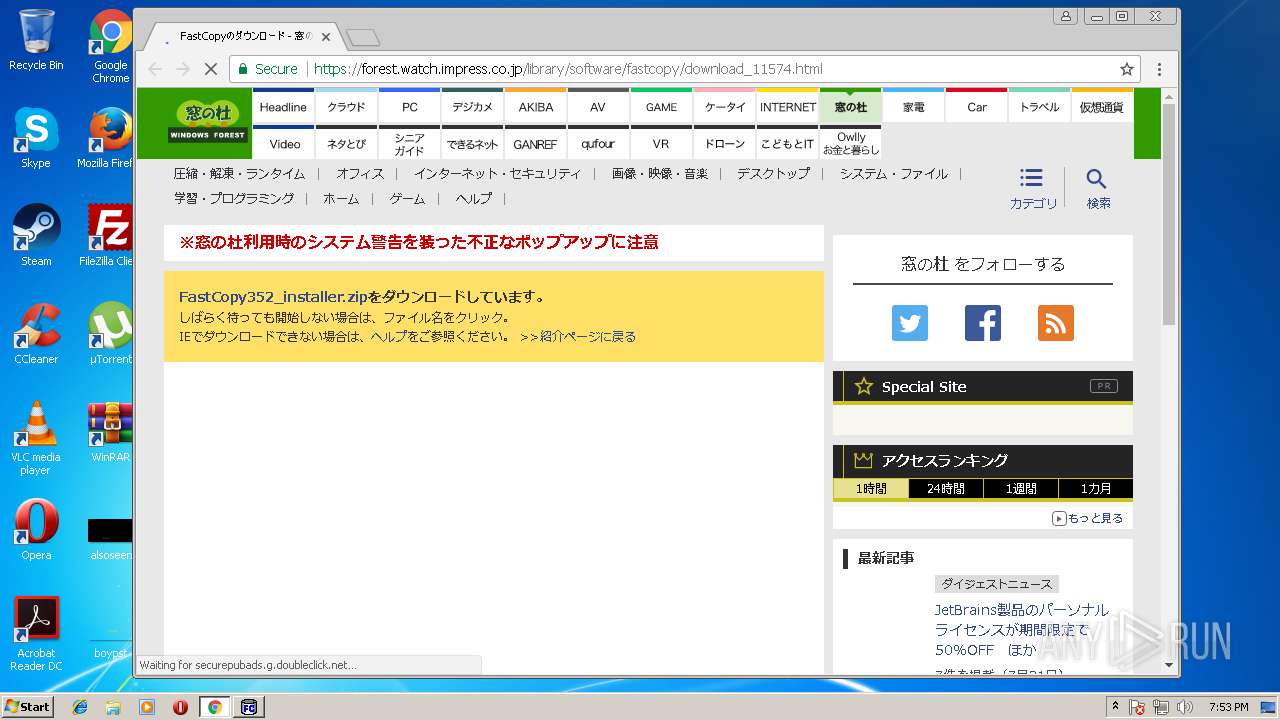Launch Google Chrome from the desktop icon
The image size is (1280, 720).
tap(111, 47)
